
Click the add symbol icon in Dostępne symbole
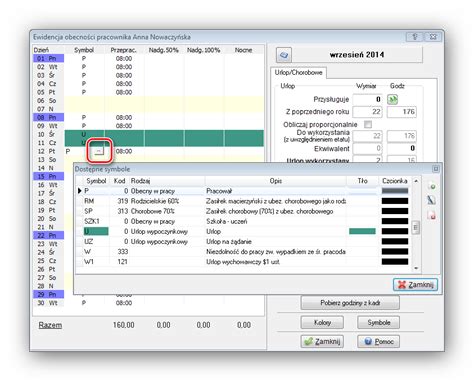[x=432, y=186]
